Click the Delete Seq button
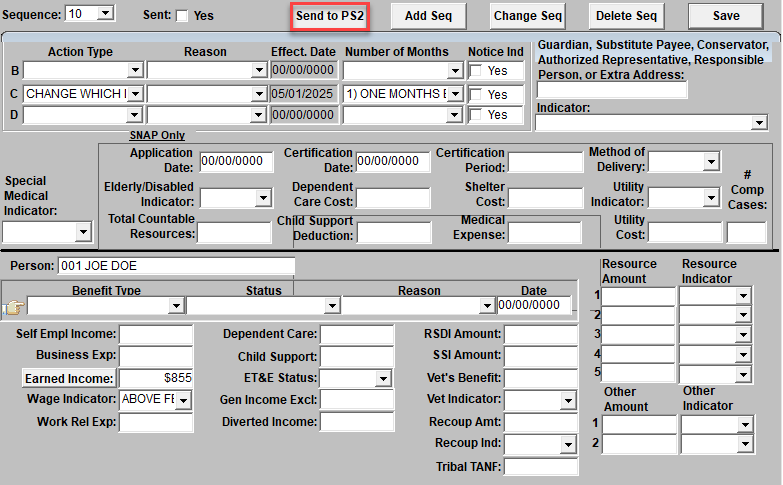The height and width of the screenshot is (485, 783). click(x=626, y=16)
